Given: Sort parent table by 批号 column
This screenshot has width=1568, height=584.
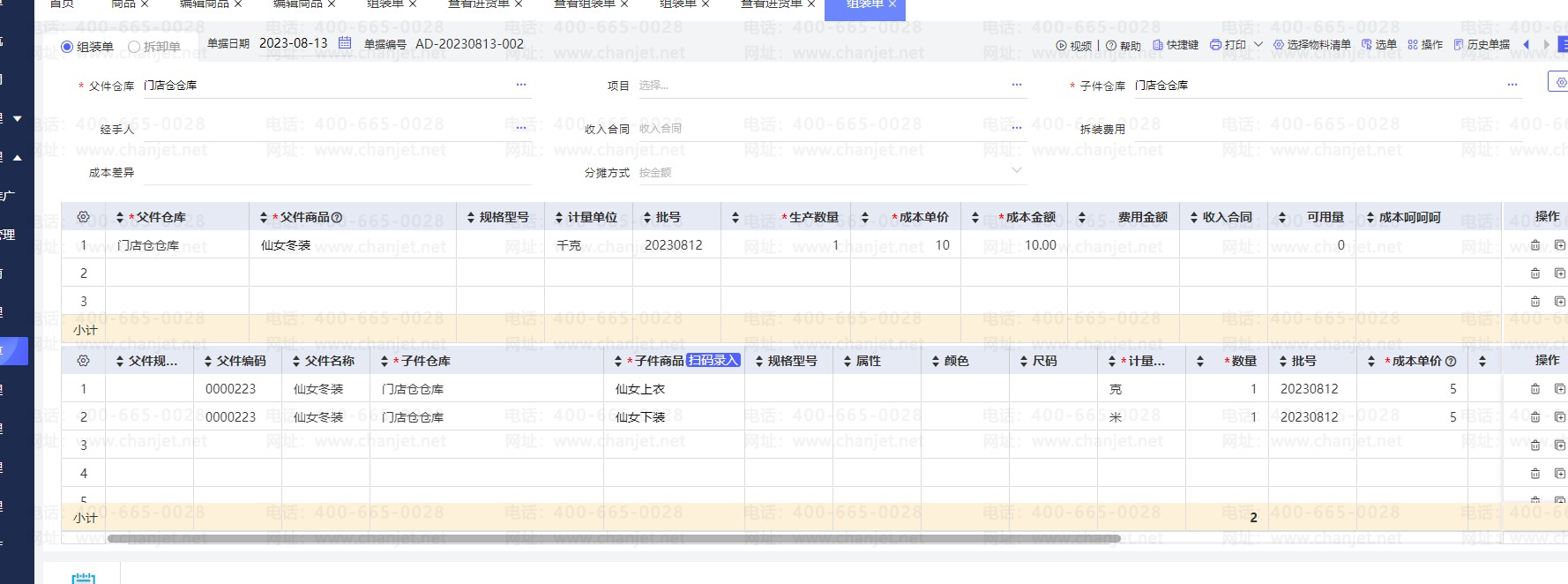Looking at the screenshot, I should (x=647, y=217).
